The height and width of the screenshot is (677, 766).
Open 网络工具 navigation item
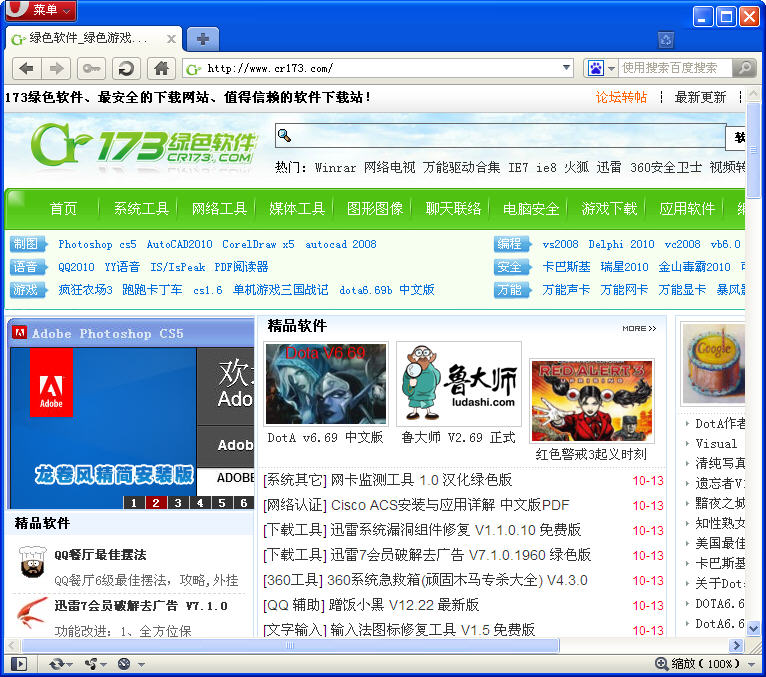(219, 209)
